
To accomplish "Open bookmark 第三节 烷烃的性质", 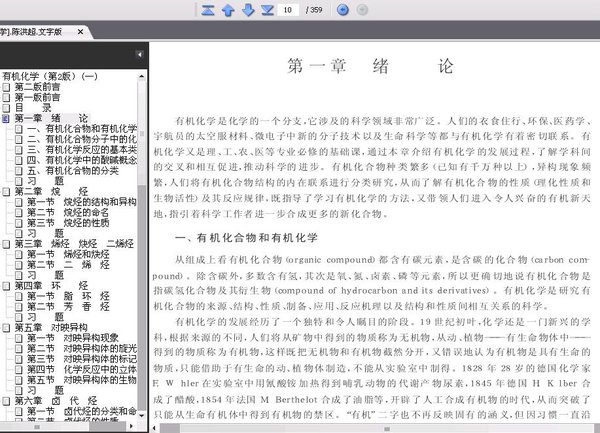I will tap(68, 223).
